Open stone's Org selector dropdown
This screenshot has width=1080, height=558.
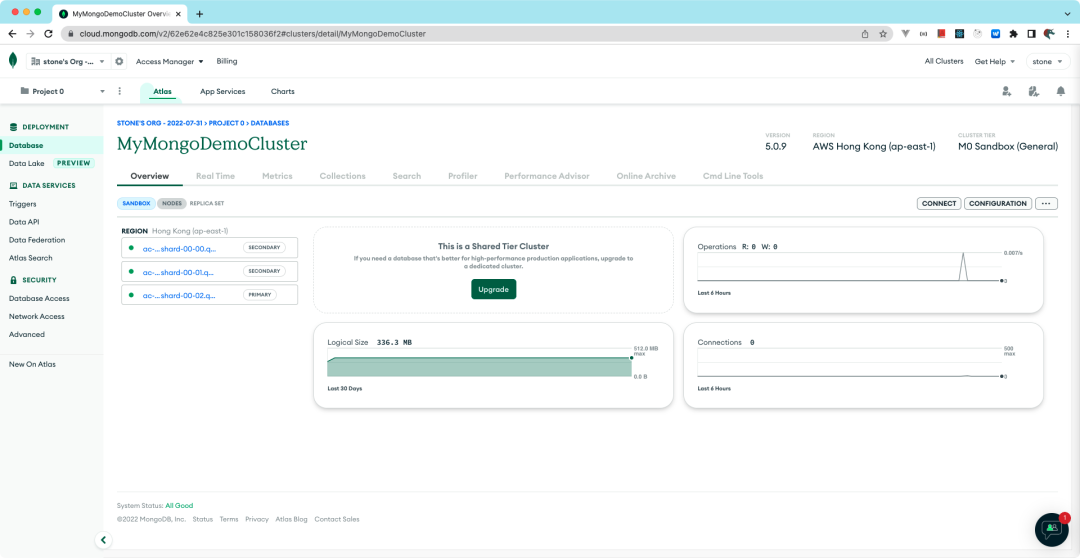click(x=68, y=61)
